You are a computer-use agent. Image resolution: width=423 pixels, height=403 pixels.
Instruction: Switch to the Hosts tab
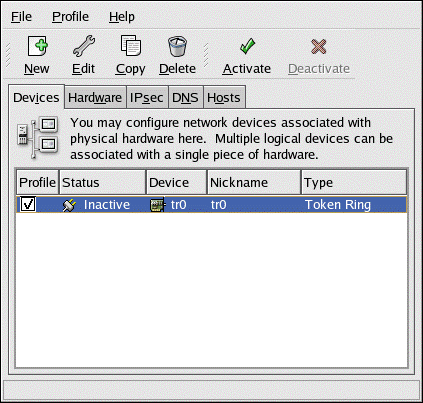click(224, 98)
